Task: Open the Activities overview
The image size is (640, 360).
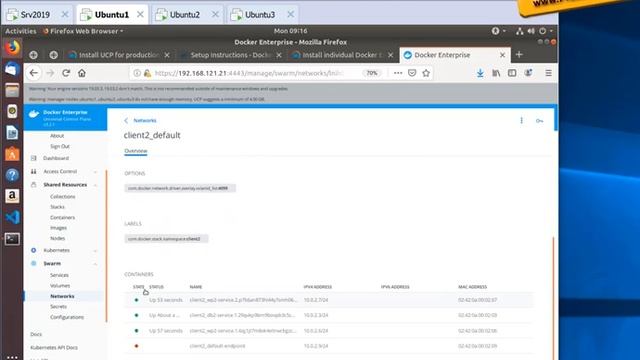Action: 20,31
